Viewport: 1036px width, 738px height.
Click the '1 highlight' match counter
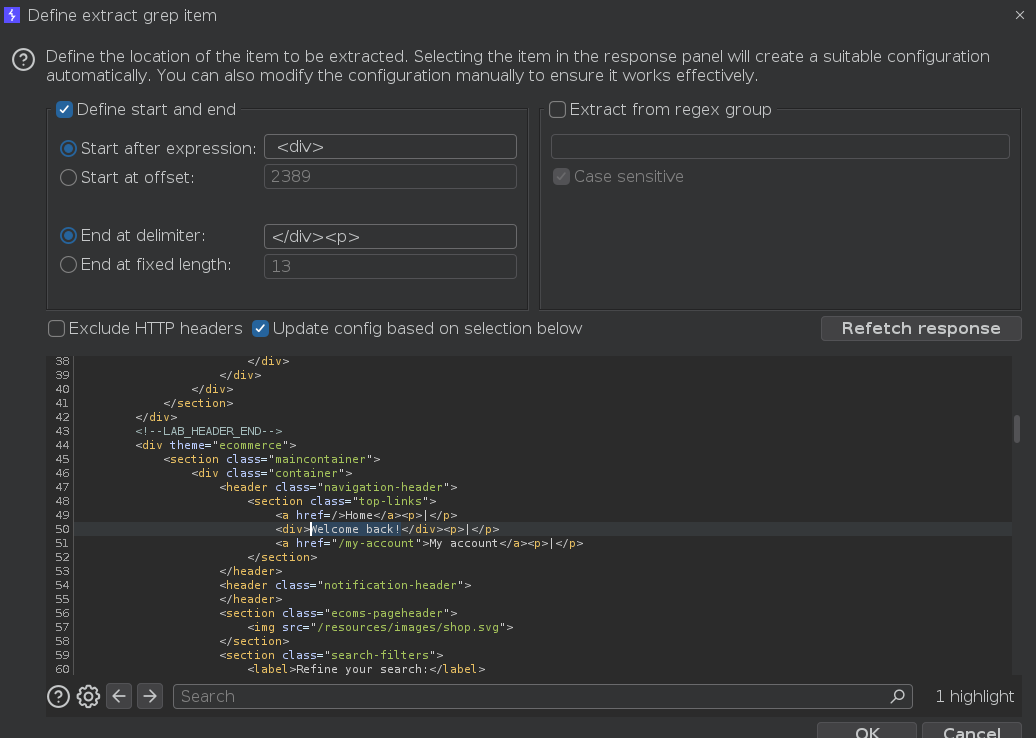coord(975,696)
